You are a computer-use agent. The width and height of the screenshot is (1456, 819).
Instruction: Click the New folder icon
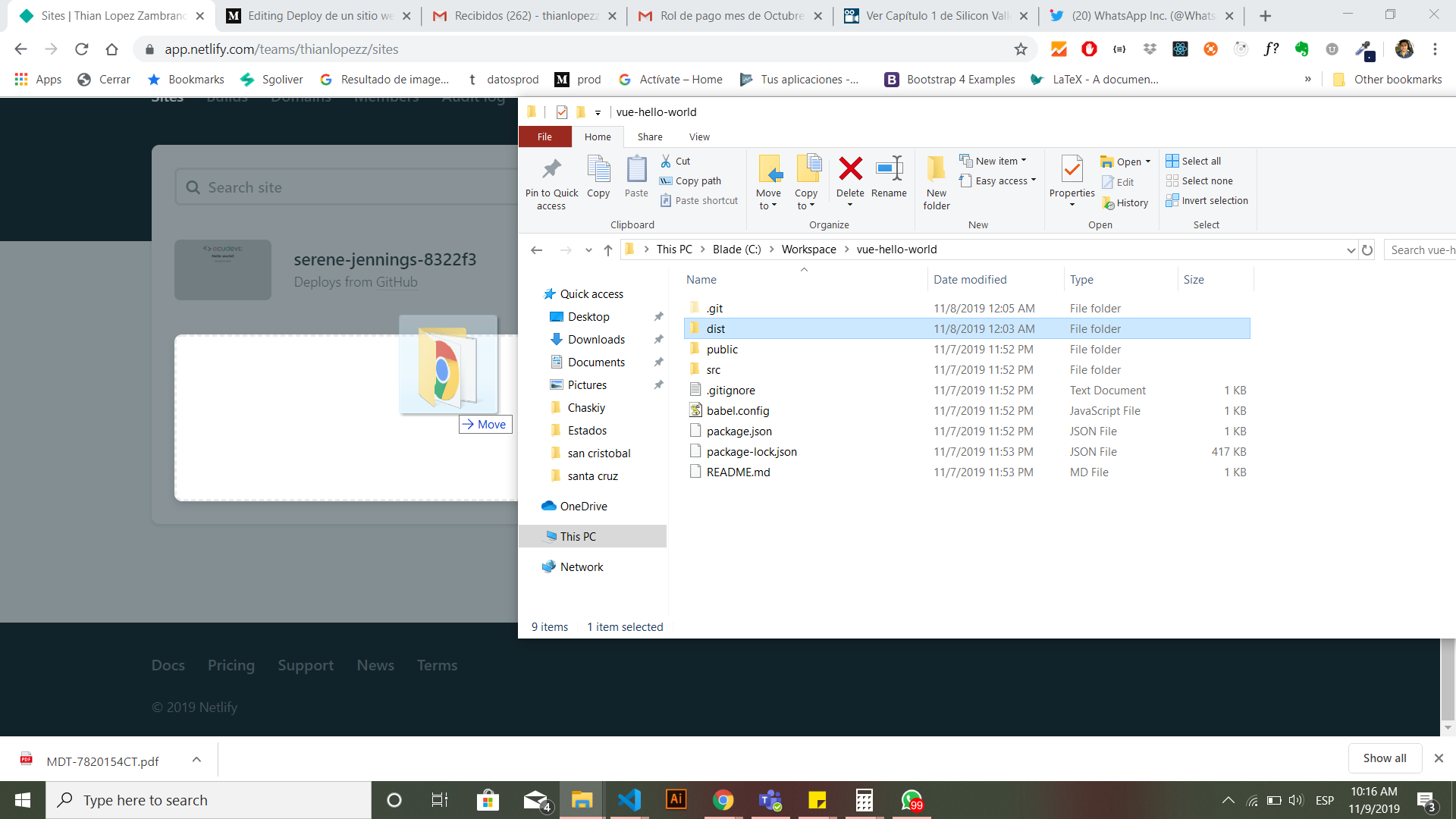[937, 170]
